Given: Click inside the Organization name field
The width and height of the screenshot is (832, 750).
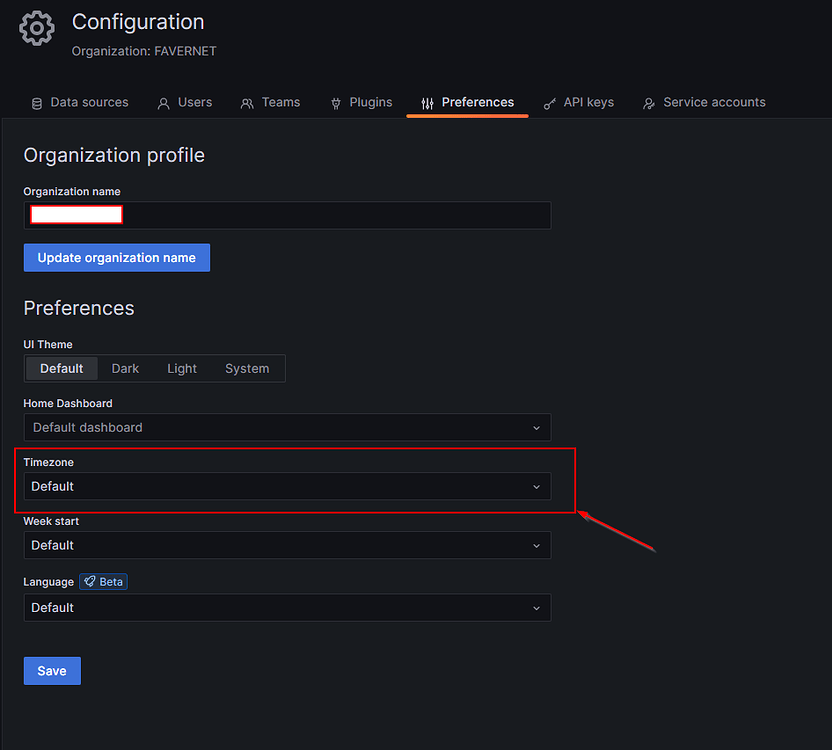Looking at the screenshot, I should pos(287,215).
